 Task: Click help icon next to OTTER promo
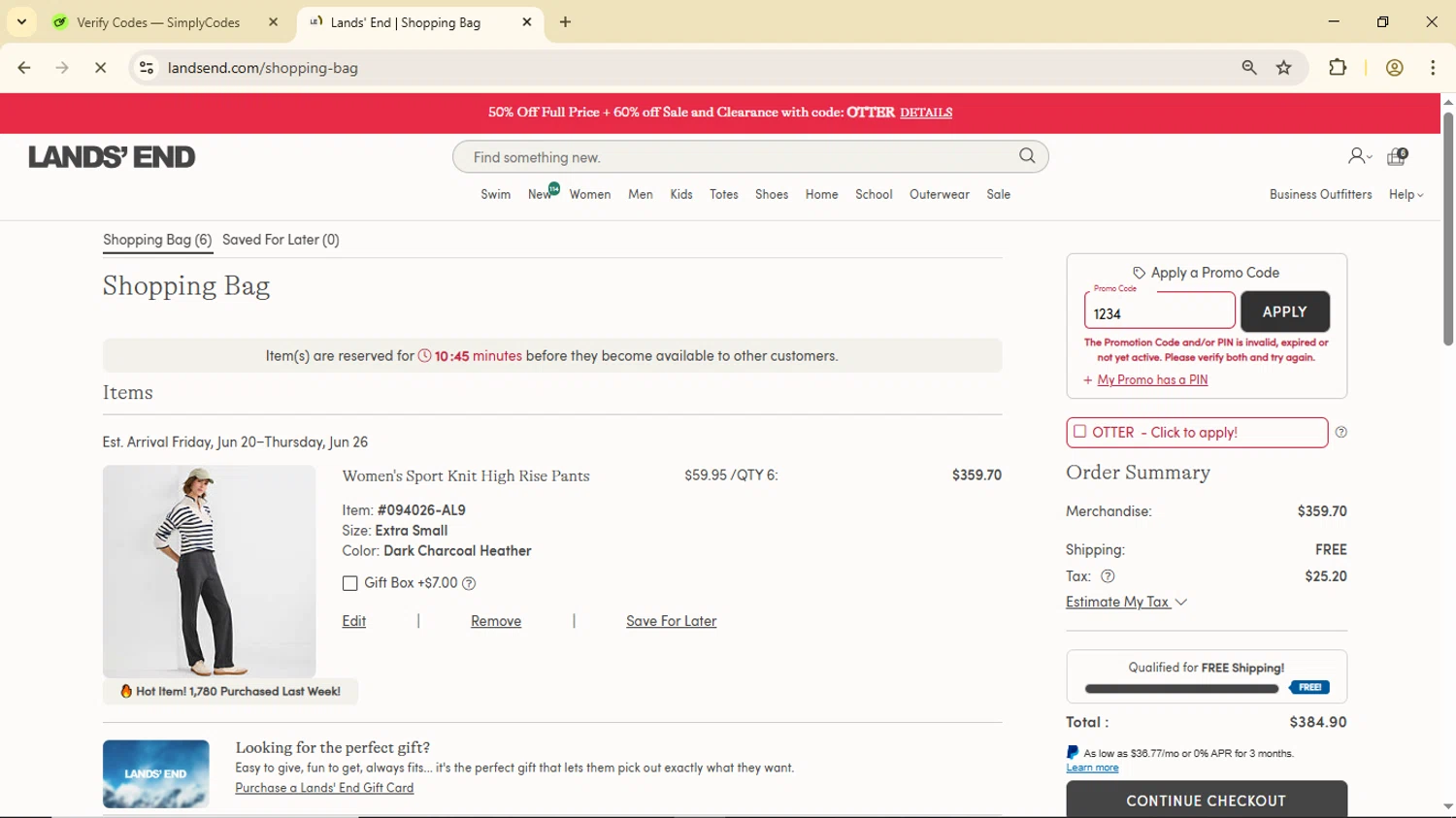tap(1341, 433)
